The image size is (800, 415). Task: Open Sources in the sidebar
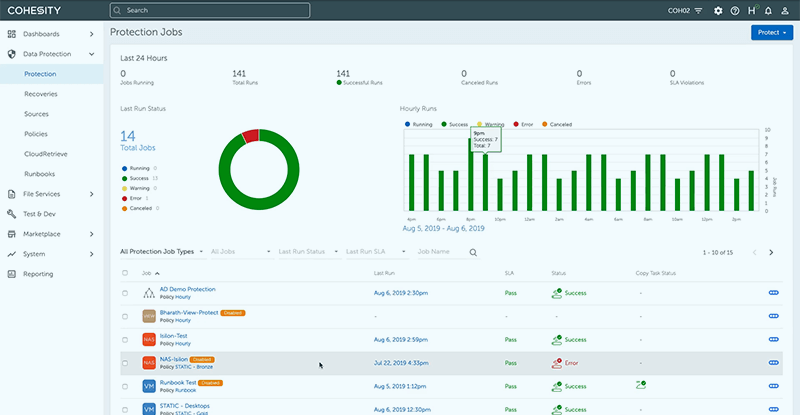tap(36, 114)
